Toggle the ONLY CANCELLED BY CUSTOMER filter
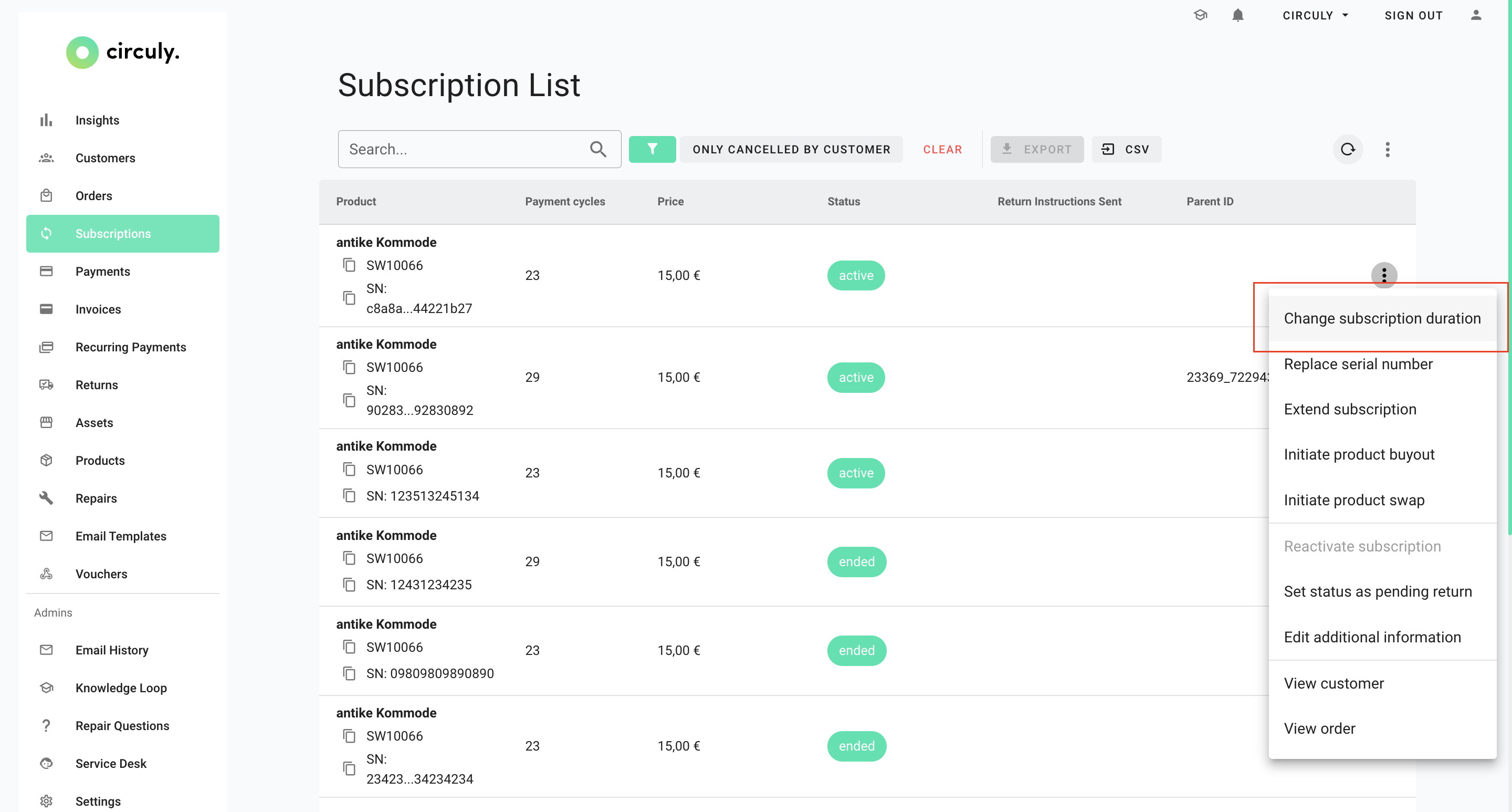Image resolution: width=1512 pixels, height=812 pixels. [791, 149]
